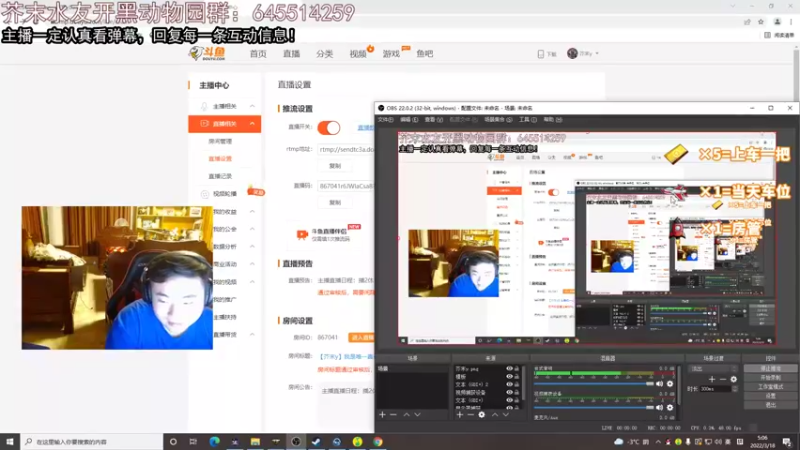Open the 帮助 menu in OBS

click(553, 119)
